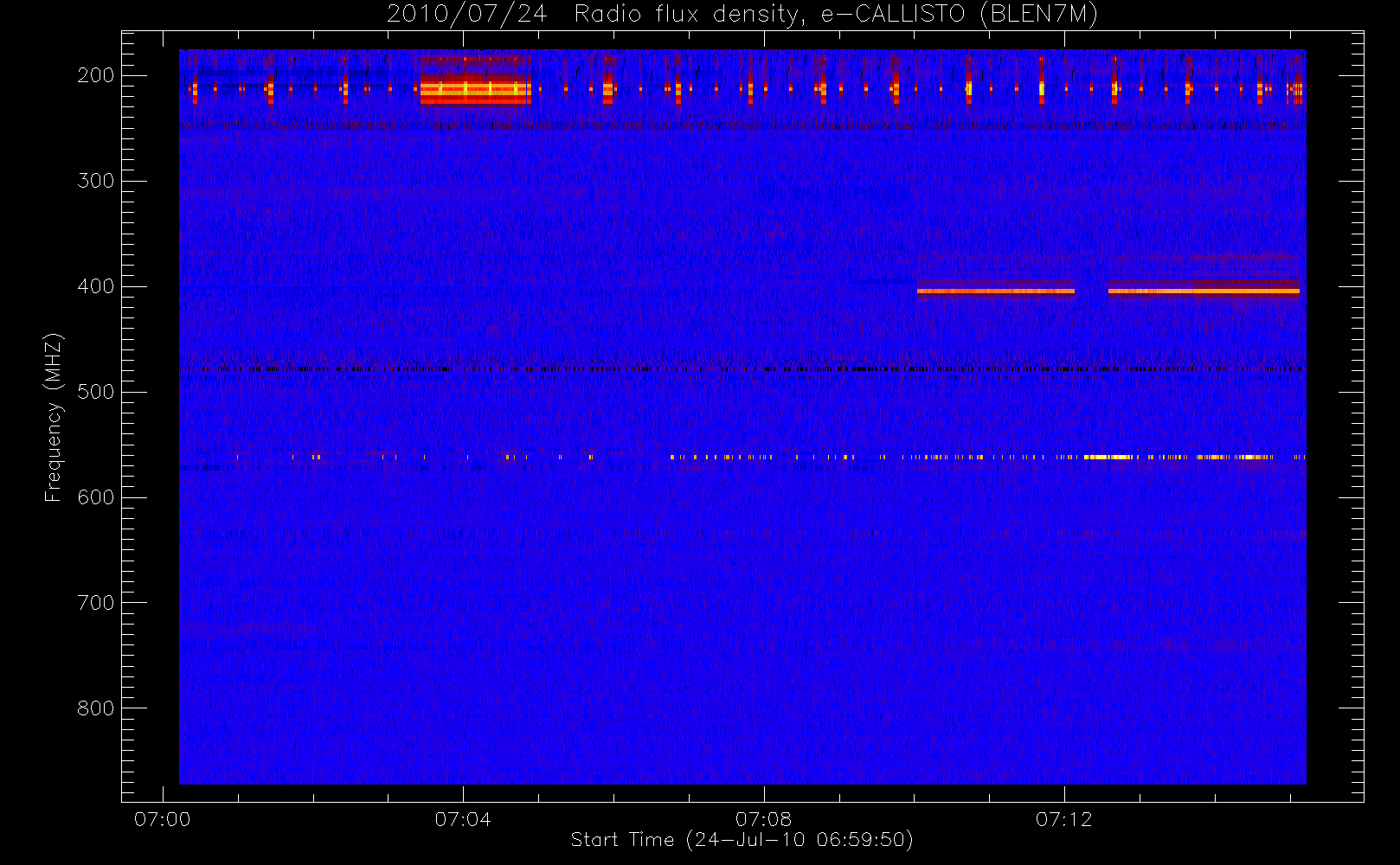Select the 400 frequency tick label

[96, 286]
